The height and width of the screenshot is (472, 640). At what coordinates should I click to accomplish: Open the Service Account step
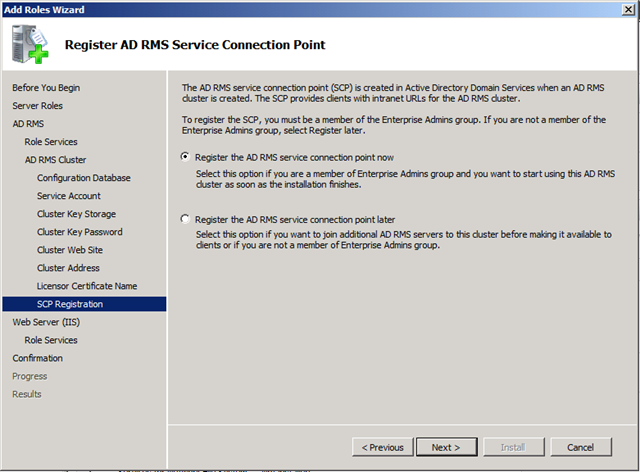[69, 196]
